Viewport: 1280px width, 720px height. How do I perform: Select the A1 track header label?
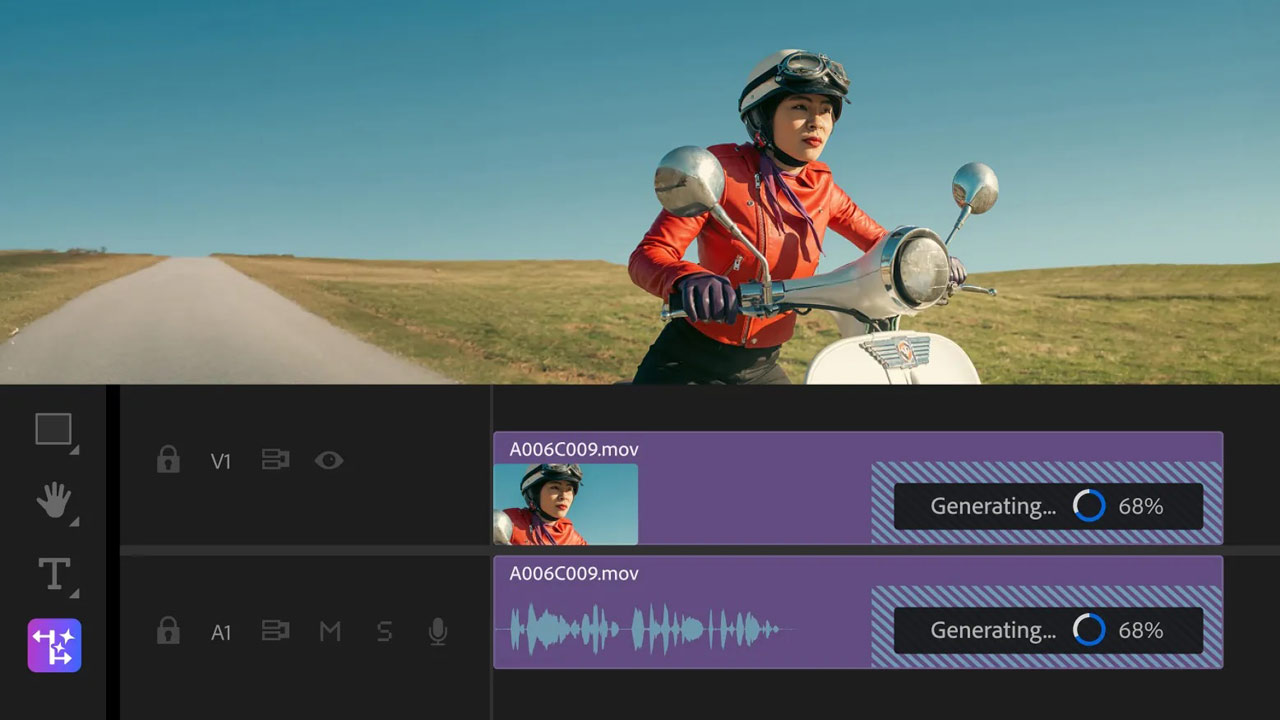pyautogui.click(x=221, y=633)
